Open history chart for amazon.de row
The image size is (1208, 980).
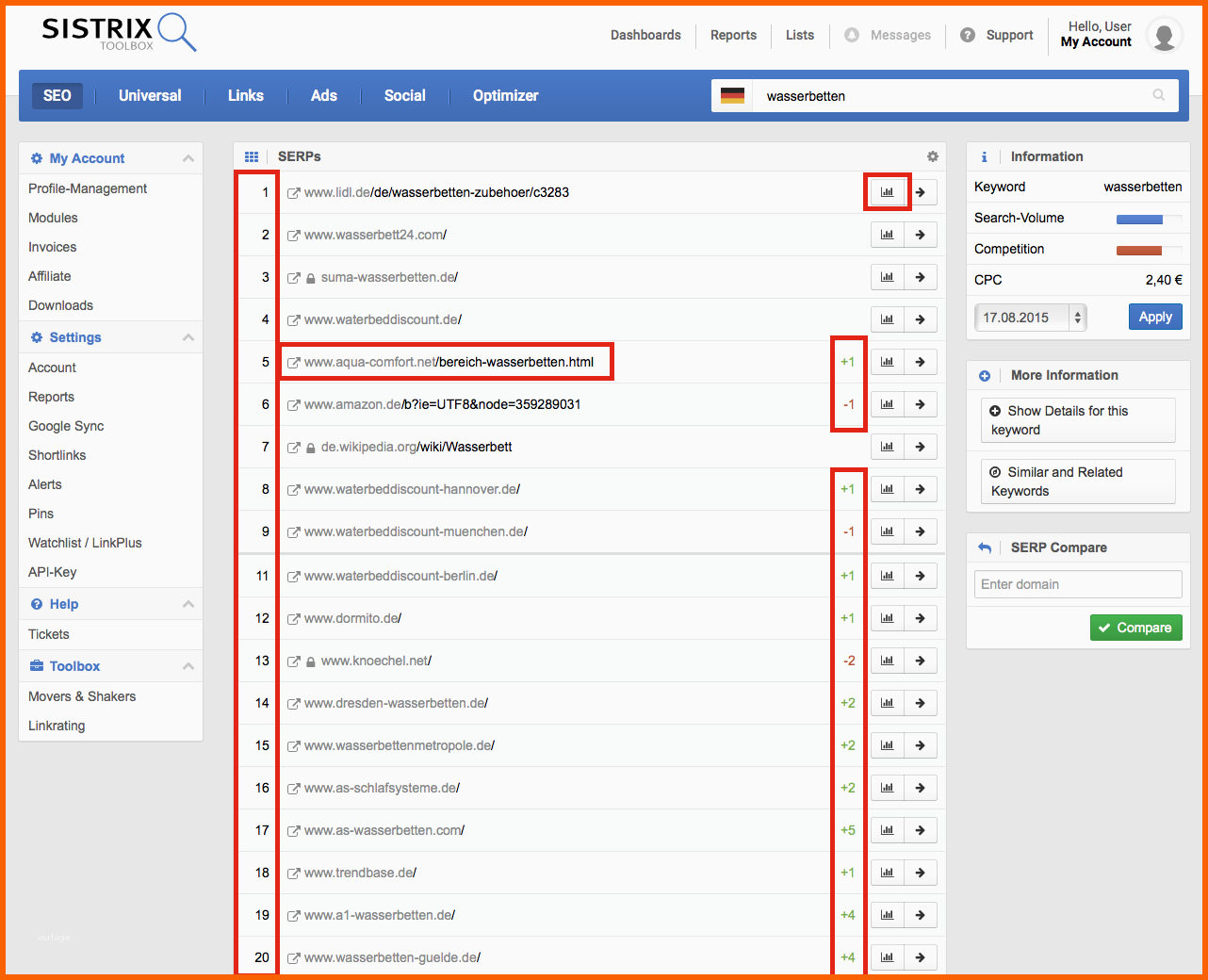point(888,404)
